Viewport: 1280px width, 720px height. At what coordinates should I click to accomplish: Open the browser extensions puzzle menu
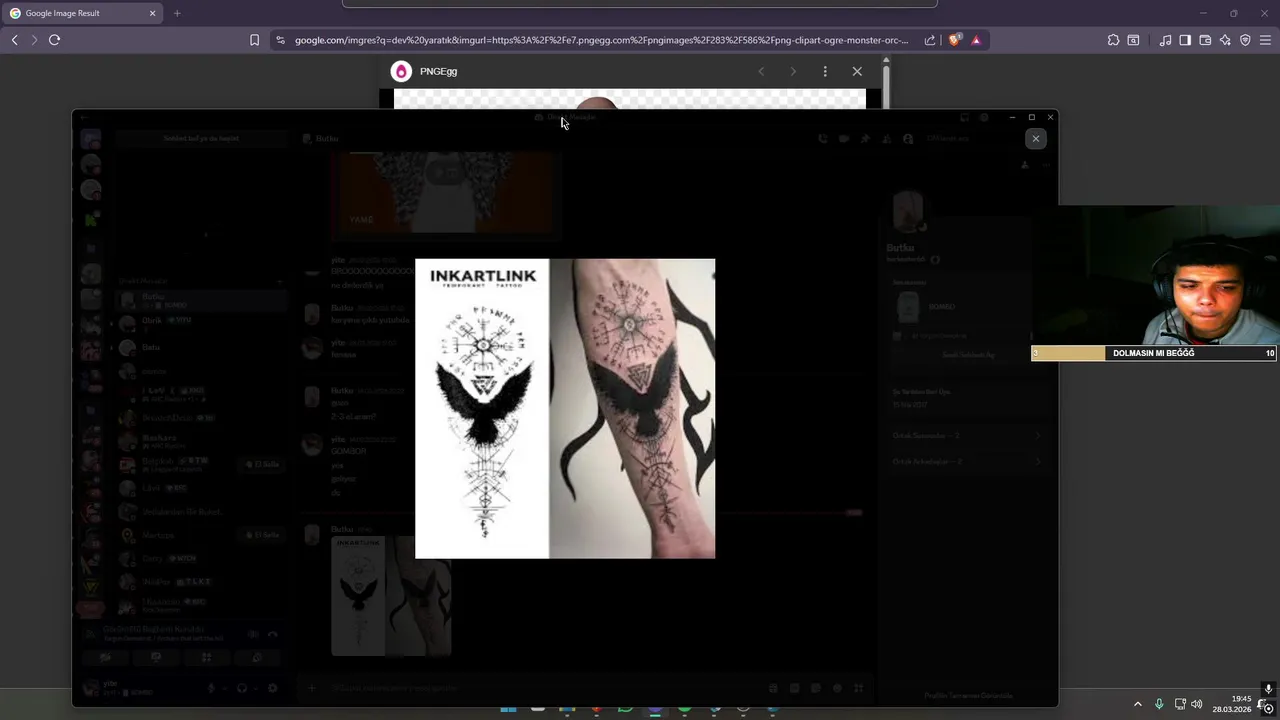click(1113, 40)
